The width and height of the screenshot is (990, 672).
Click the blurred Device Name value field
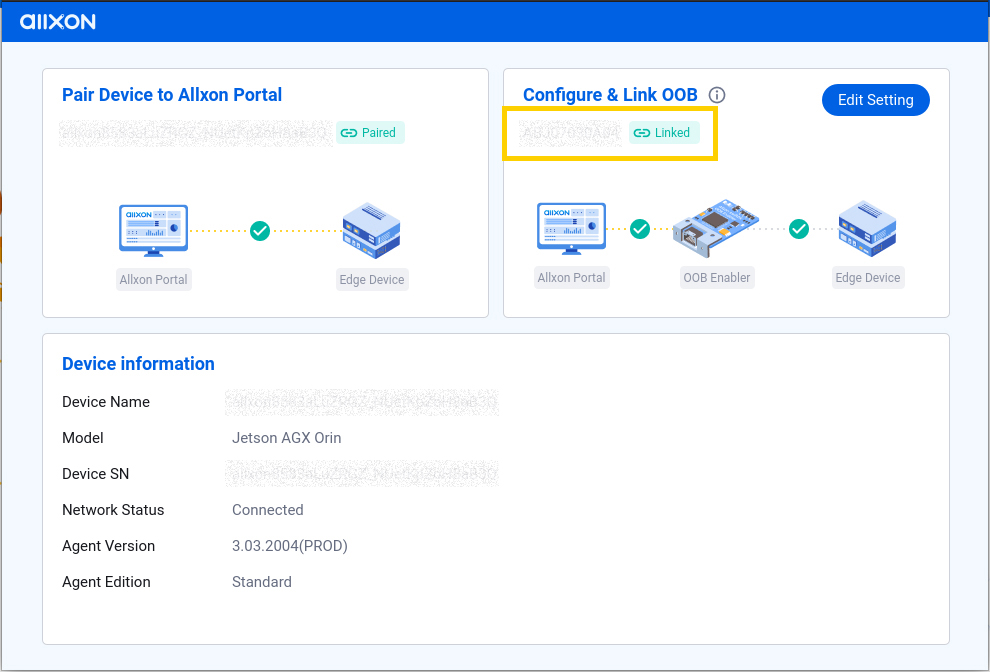362,401
